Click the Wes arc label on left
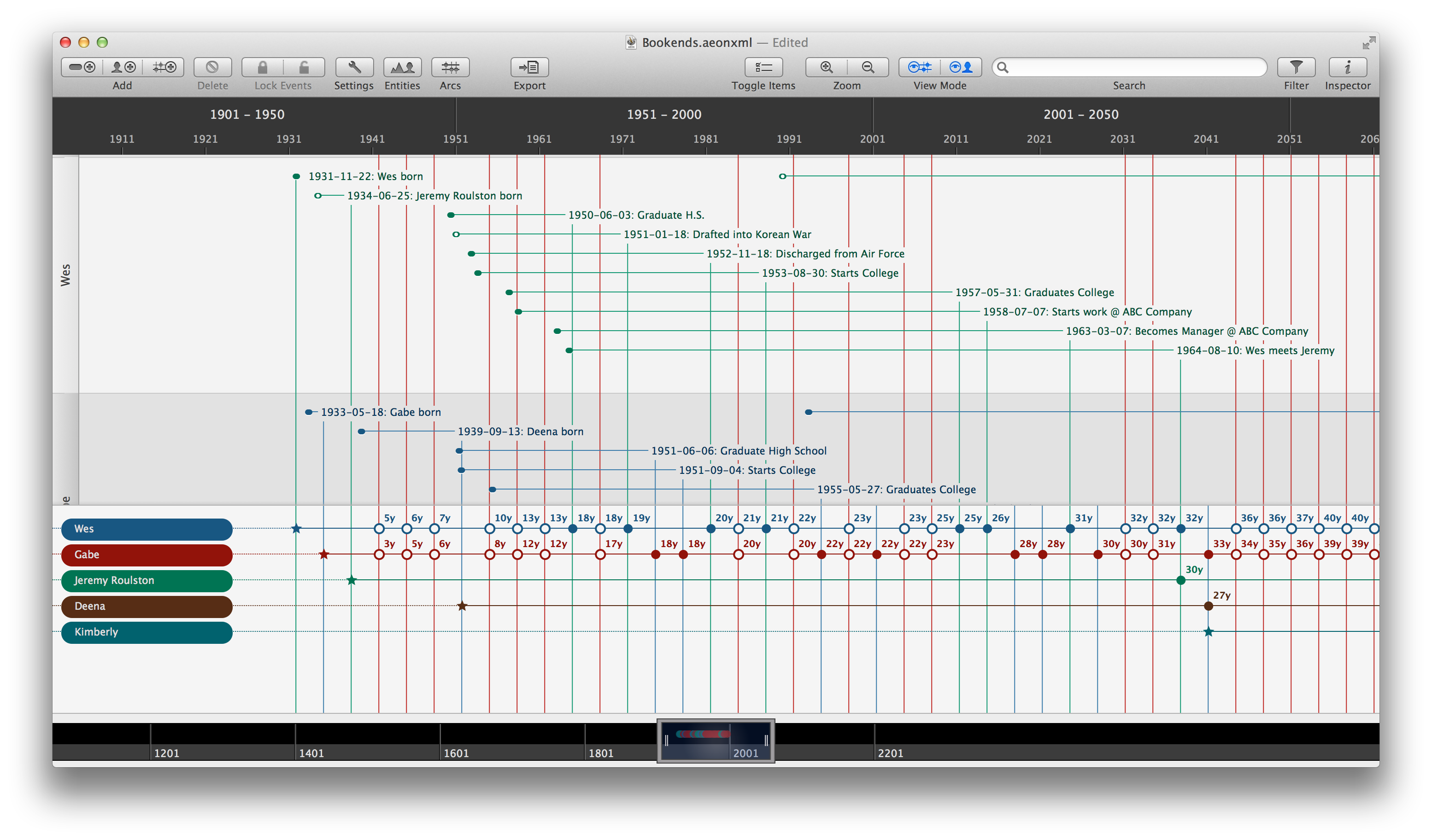Screen dimensions: 1432x840 (65, 275)
